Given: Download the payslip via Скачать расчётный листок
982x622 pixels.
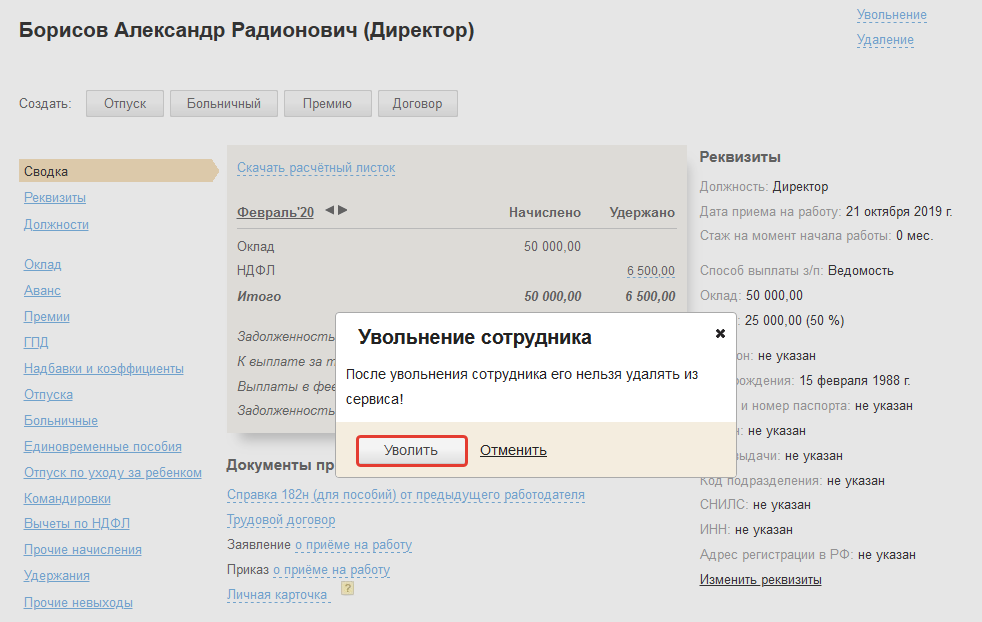Looking at the screenshot, I should [316, 168].
